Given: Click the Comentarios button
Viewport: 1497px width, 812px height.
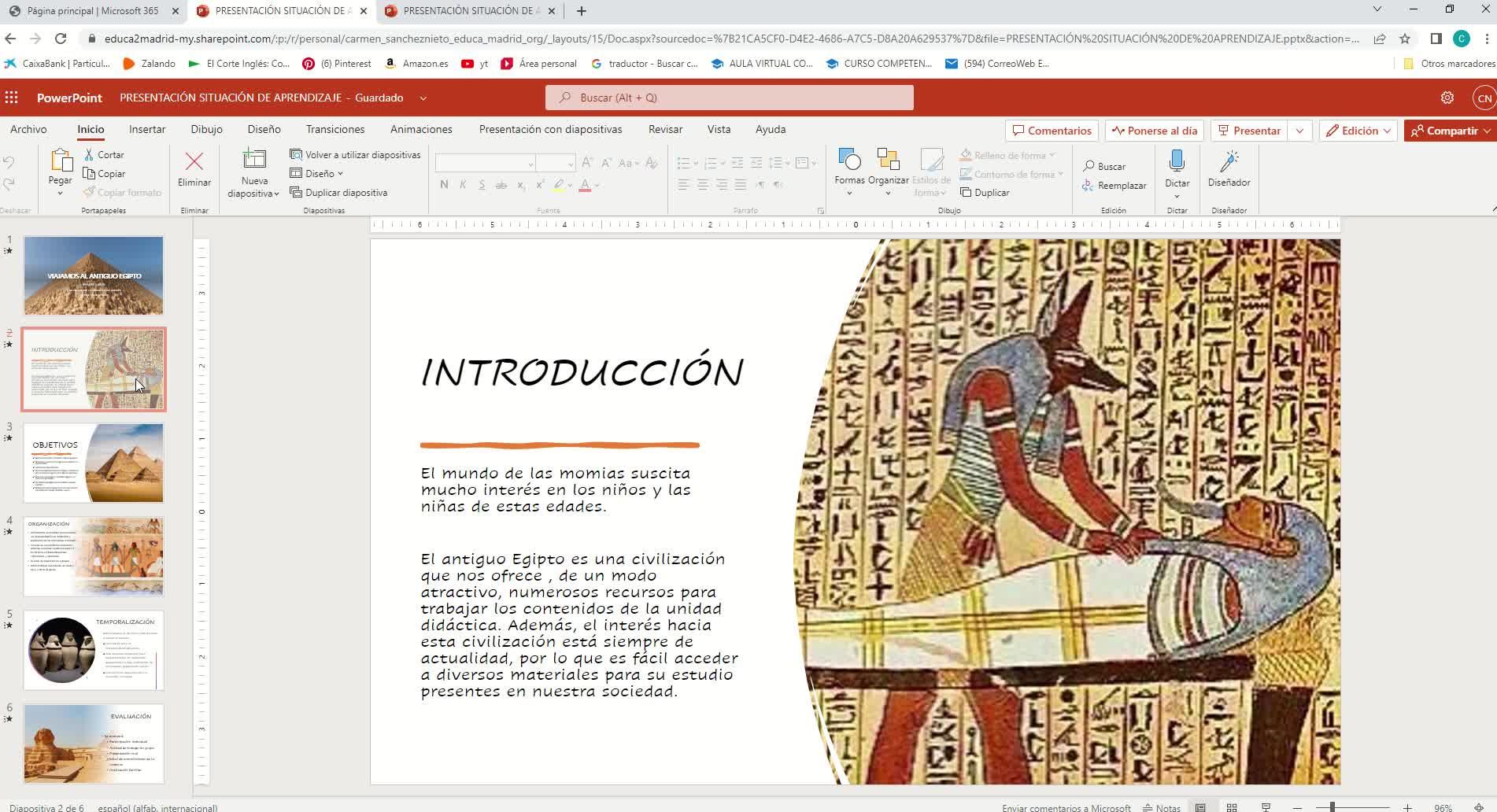Looking at the screenshot, I should coord(1052,131).
